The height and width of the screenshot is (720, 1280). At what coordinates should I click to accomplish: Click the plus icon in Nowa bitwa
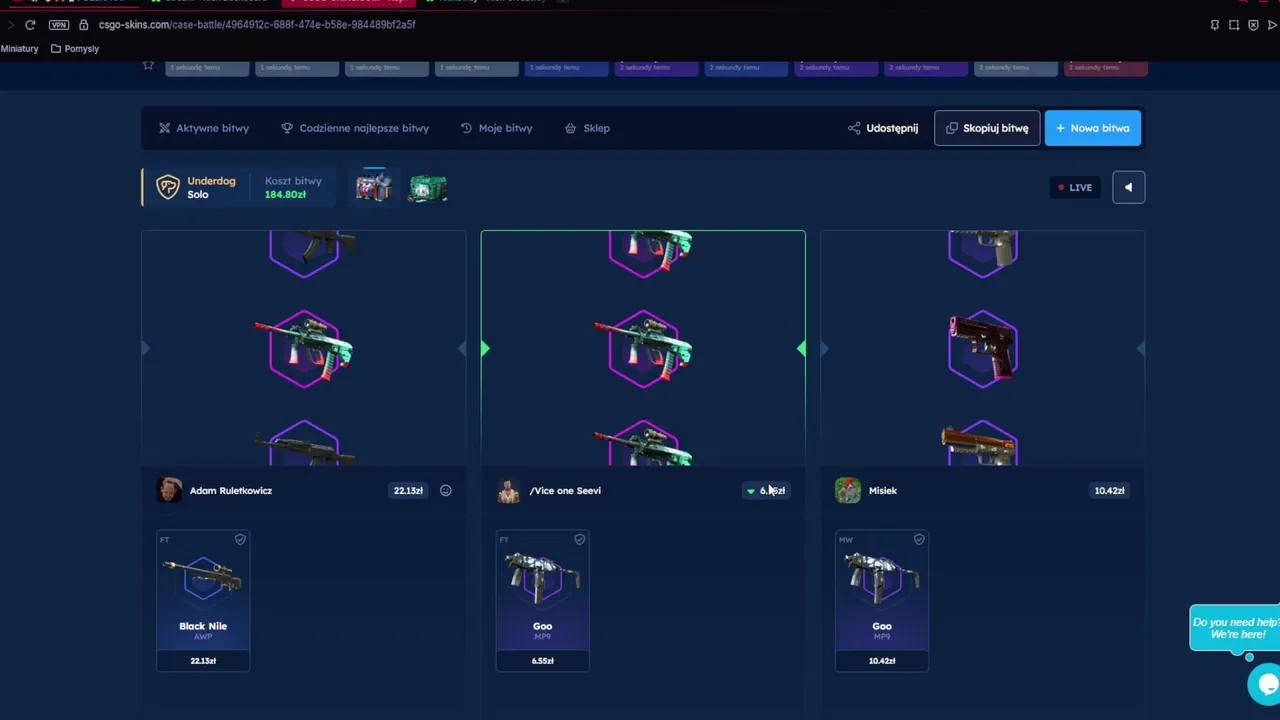tap(1060, 128)
